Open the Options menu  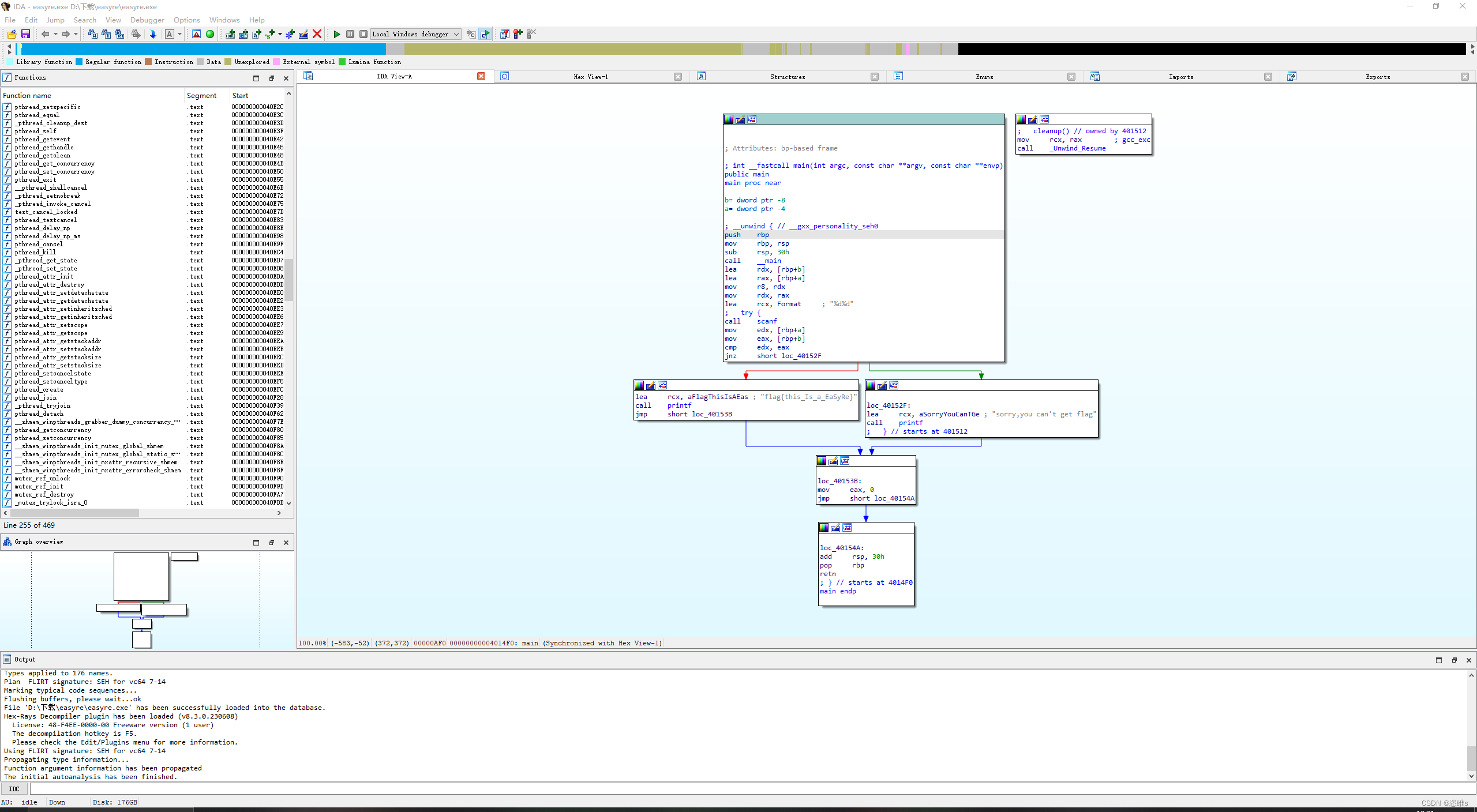[x=186, y=20]
